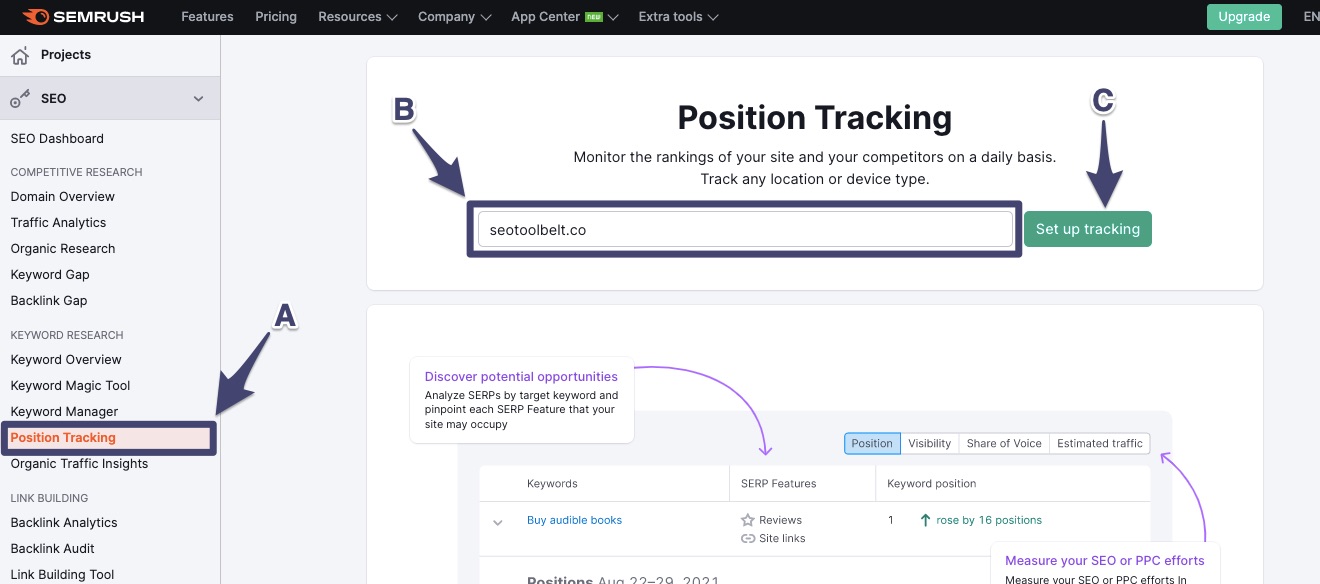Viewport: 1320px width, 584px height.
Task: Click the Reviews star icon
Action: pos(747,520)
